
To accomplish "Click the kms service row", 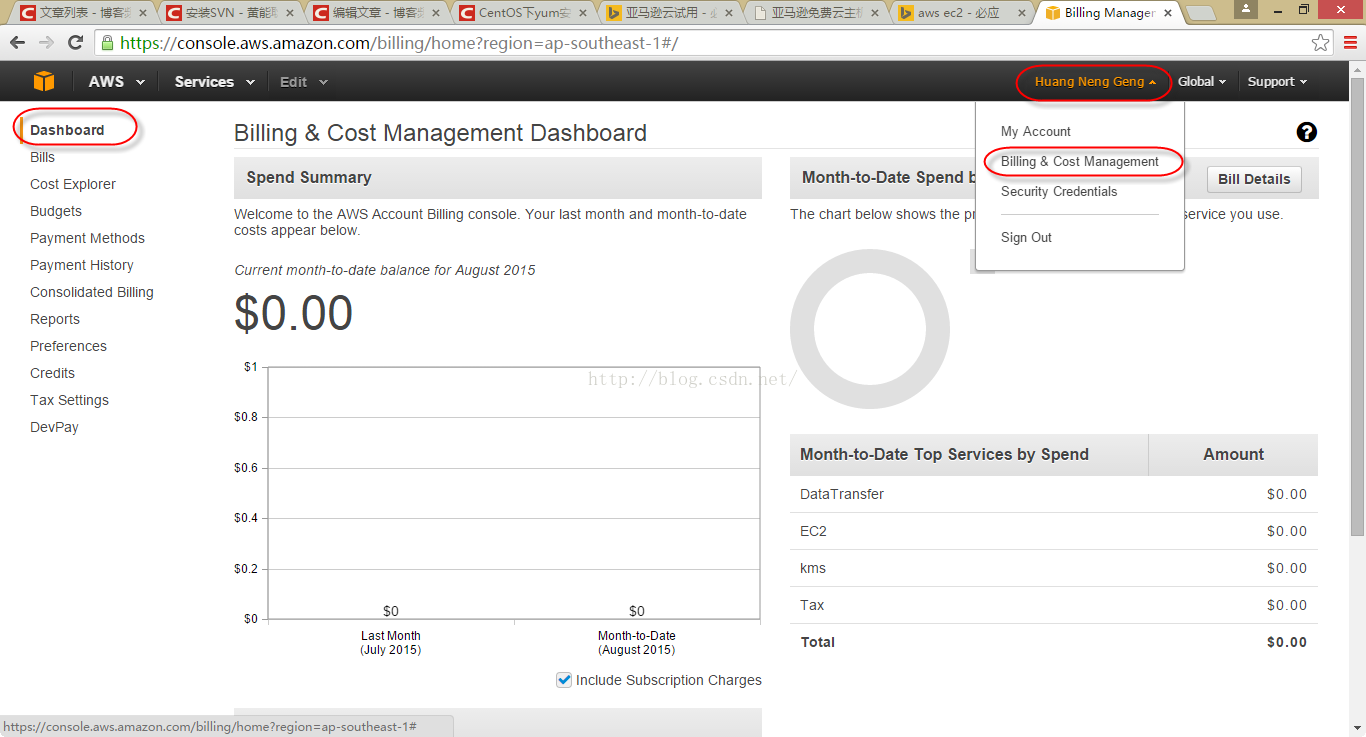I will 1054,568.
